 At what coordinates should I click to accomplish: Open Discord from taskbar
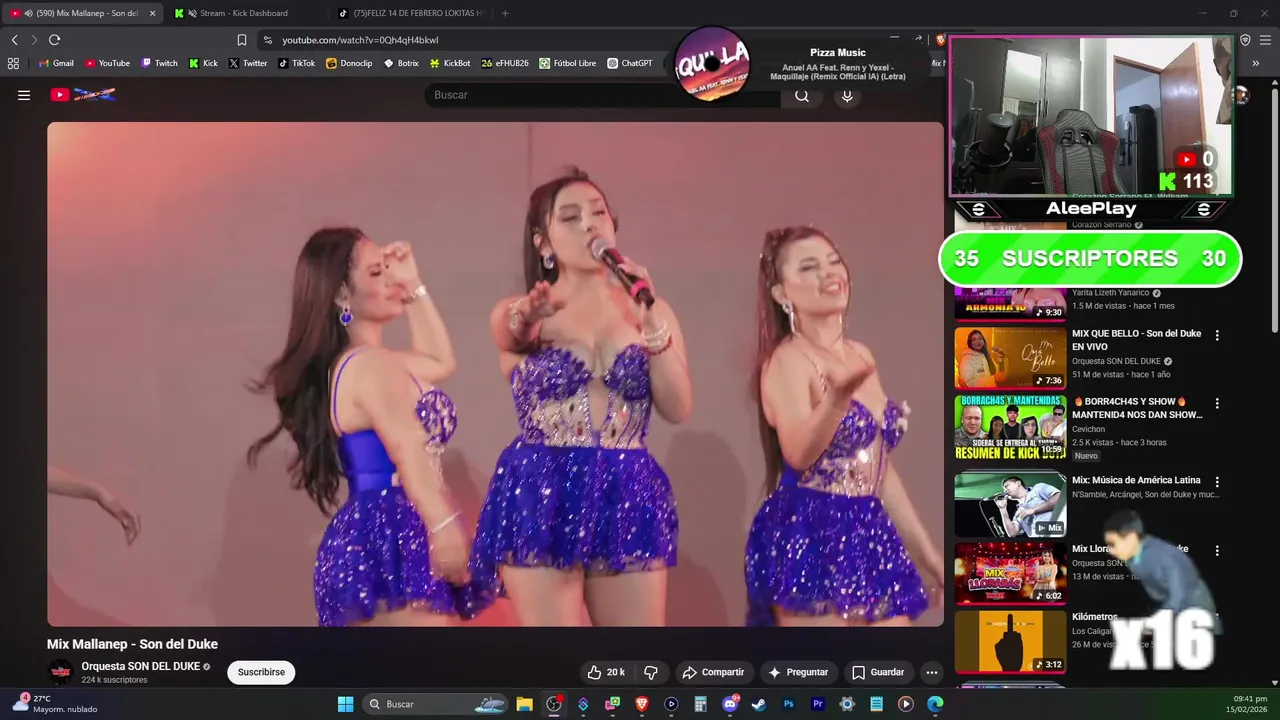click(x=730, y=704)
